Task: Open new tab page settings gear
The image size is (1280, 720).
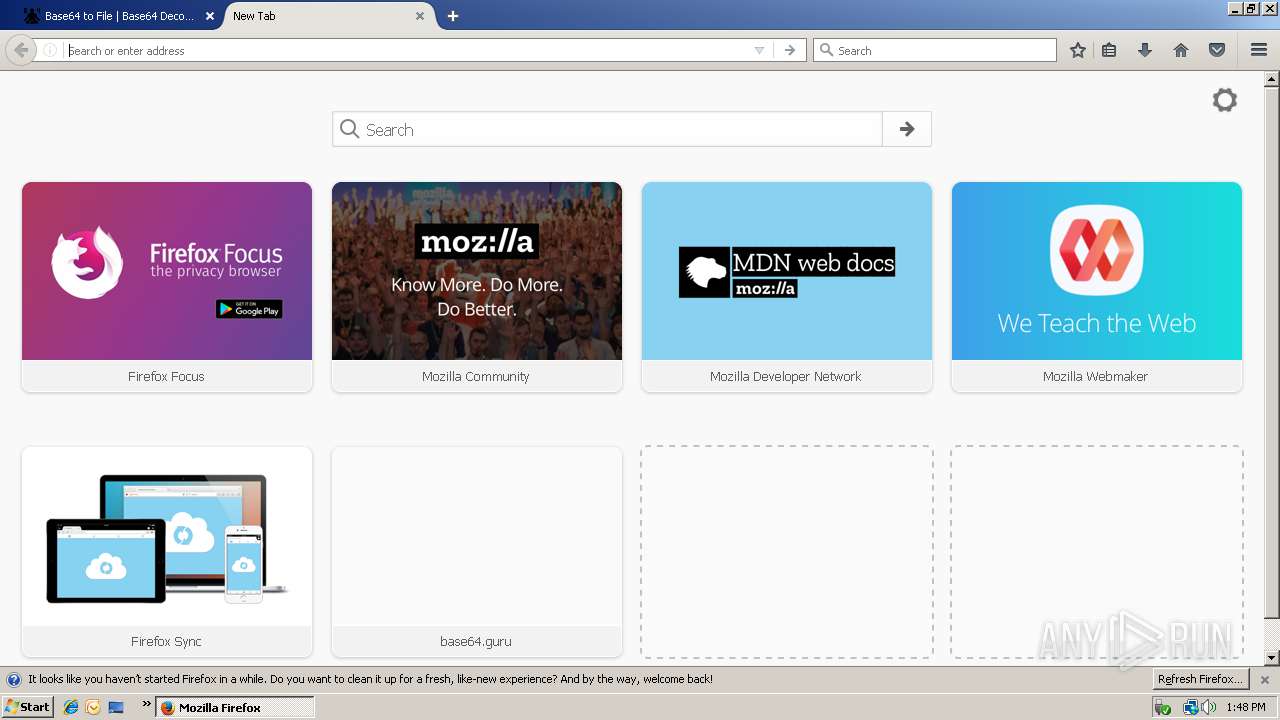Action: click(1225, 100)
